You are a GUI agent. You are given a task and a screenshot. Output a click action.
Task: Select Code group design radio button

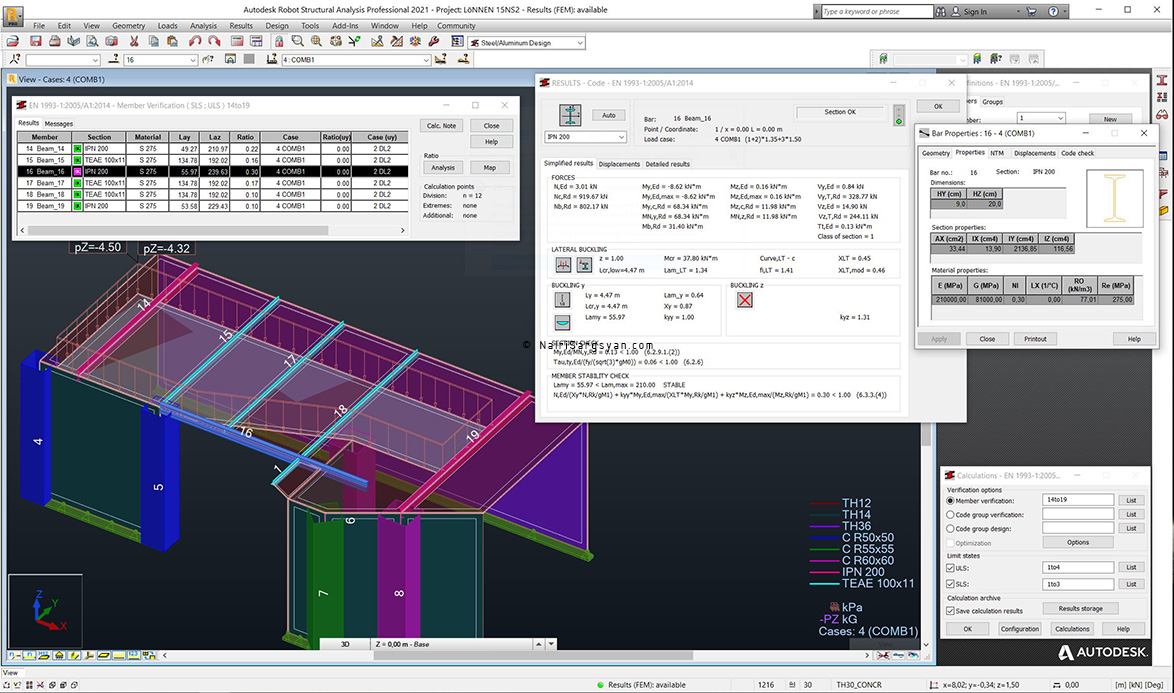tap(950, 528)
